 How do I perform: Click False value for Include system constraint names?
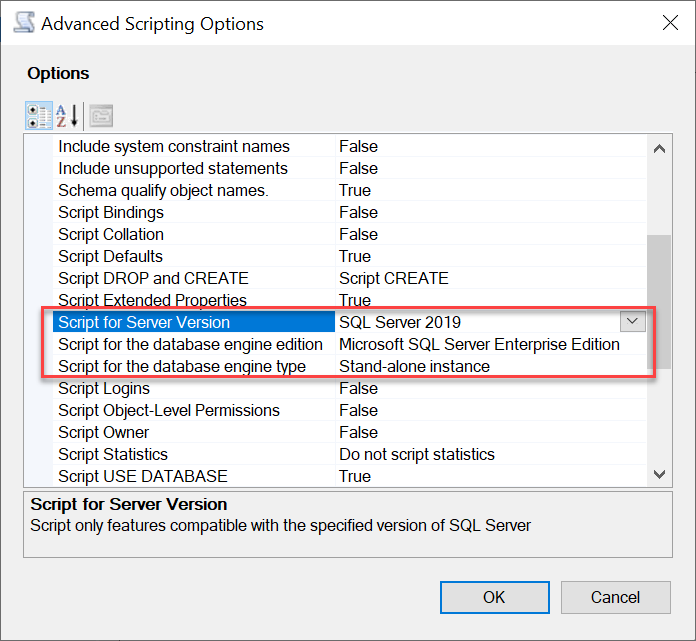(358, 146)
